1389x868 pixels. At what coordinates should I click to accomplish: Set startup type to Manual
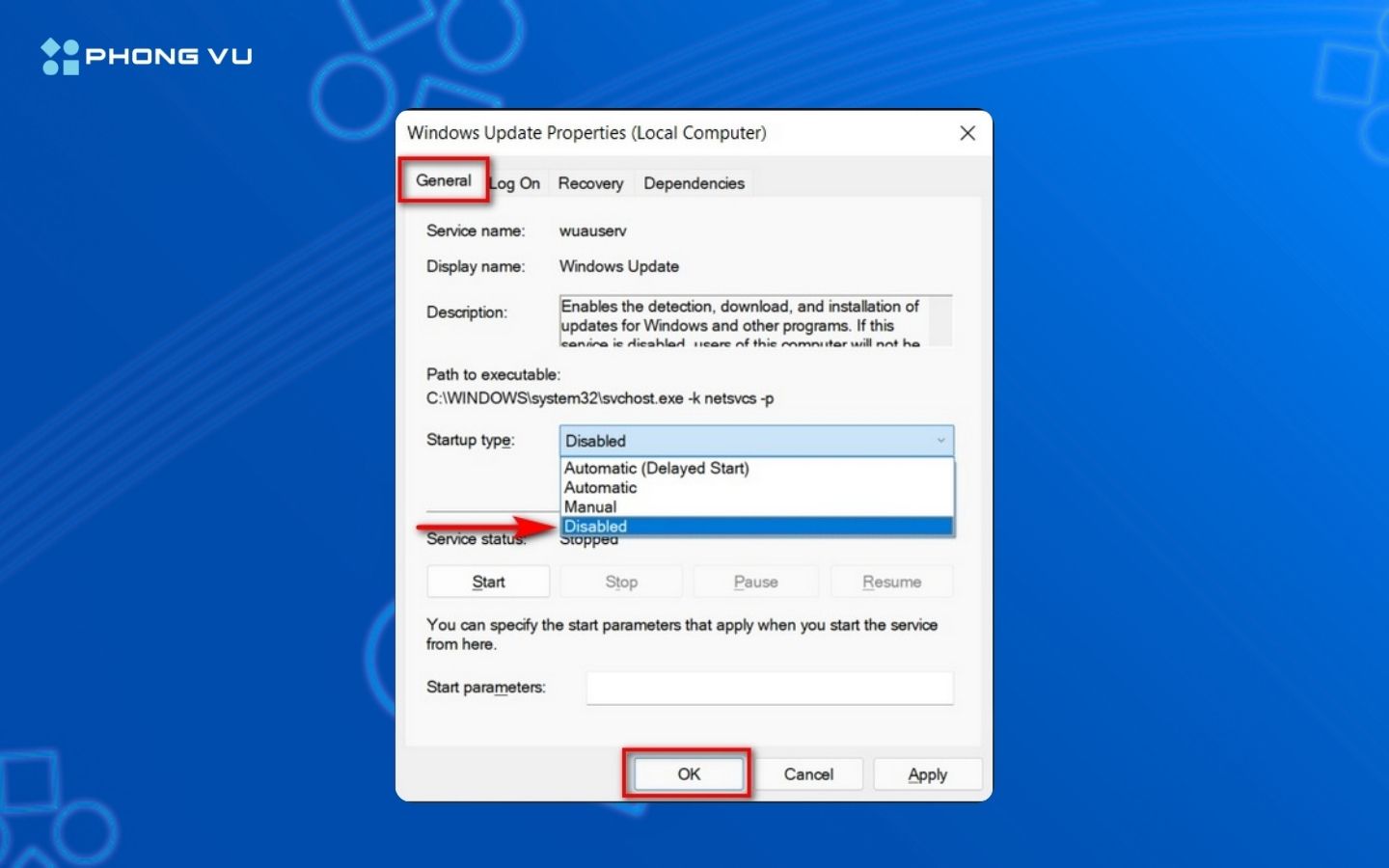click(x=588, y=506)
